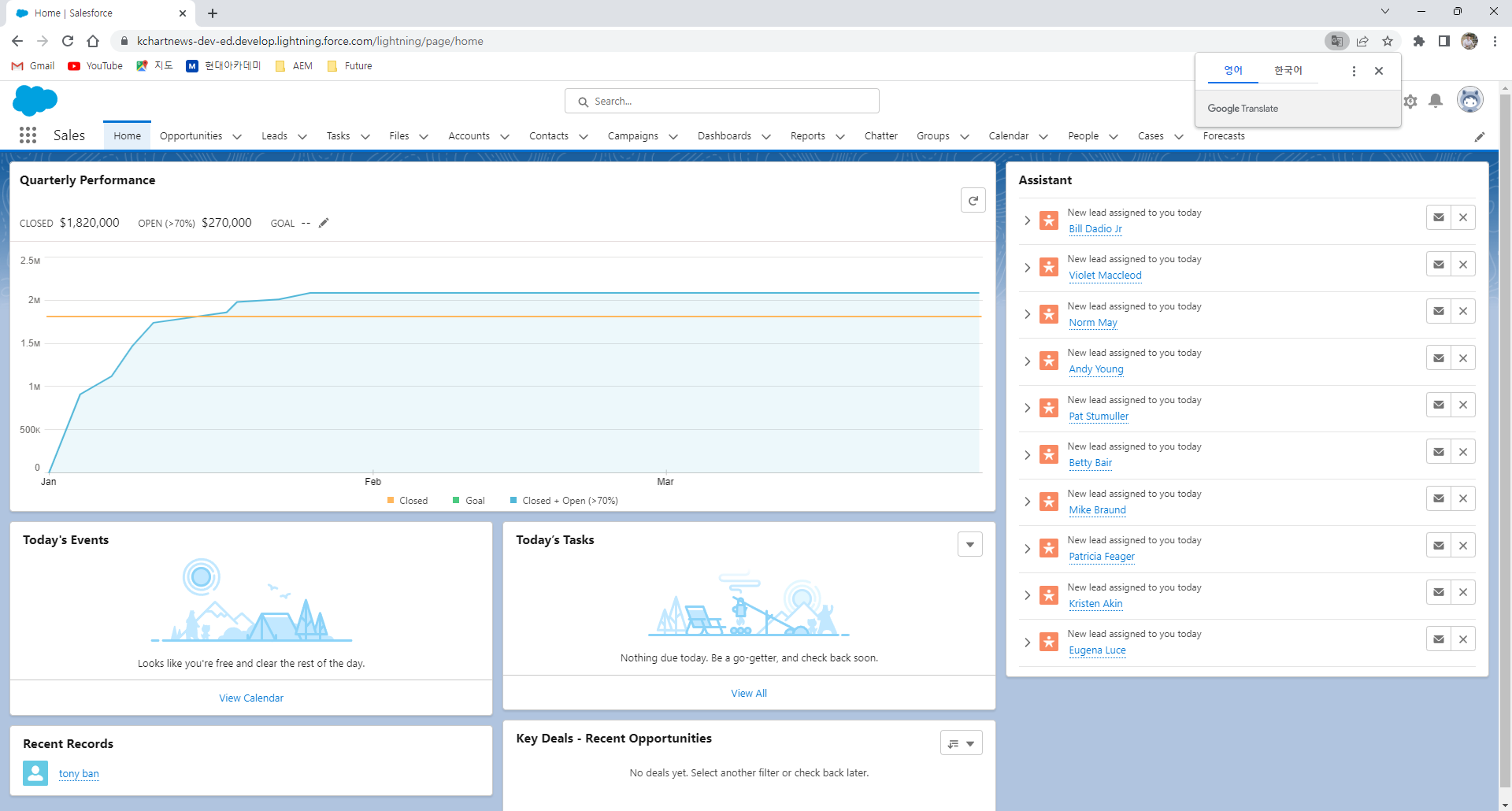
Task: Close the Google Translate popup
Action: click(1379, 71)
